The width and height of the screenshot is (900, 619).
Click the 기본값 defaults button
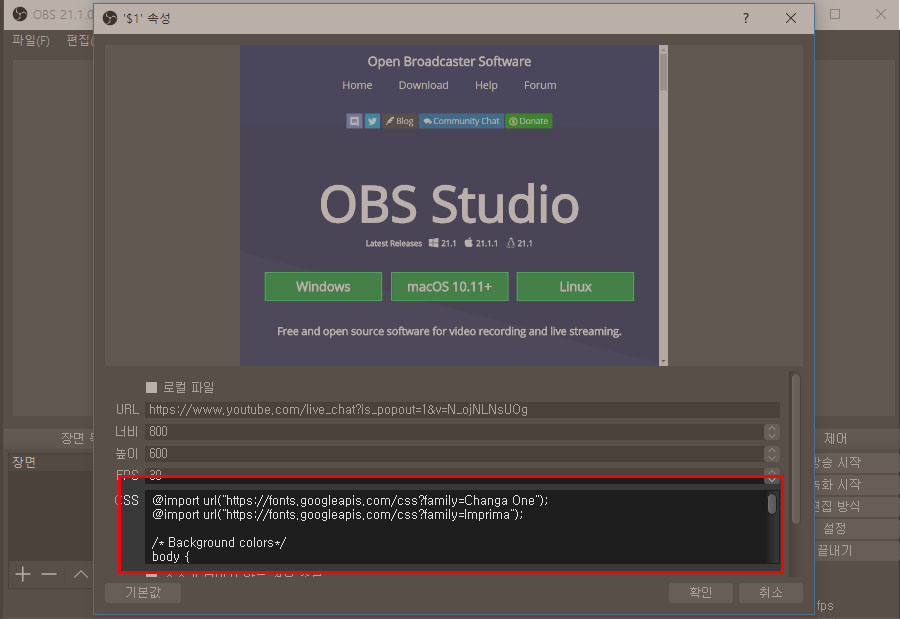(x=143, y=593)
